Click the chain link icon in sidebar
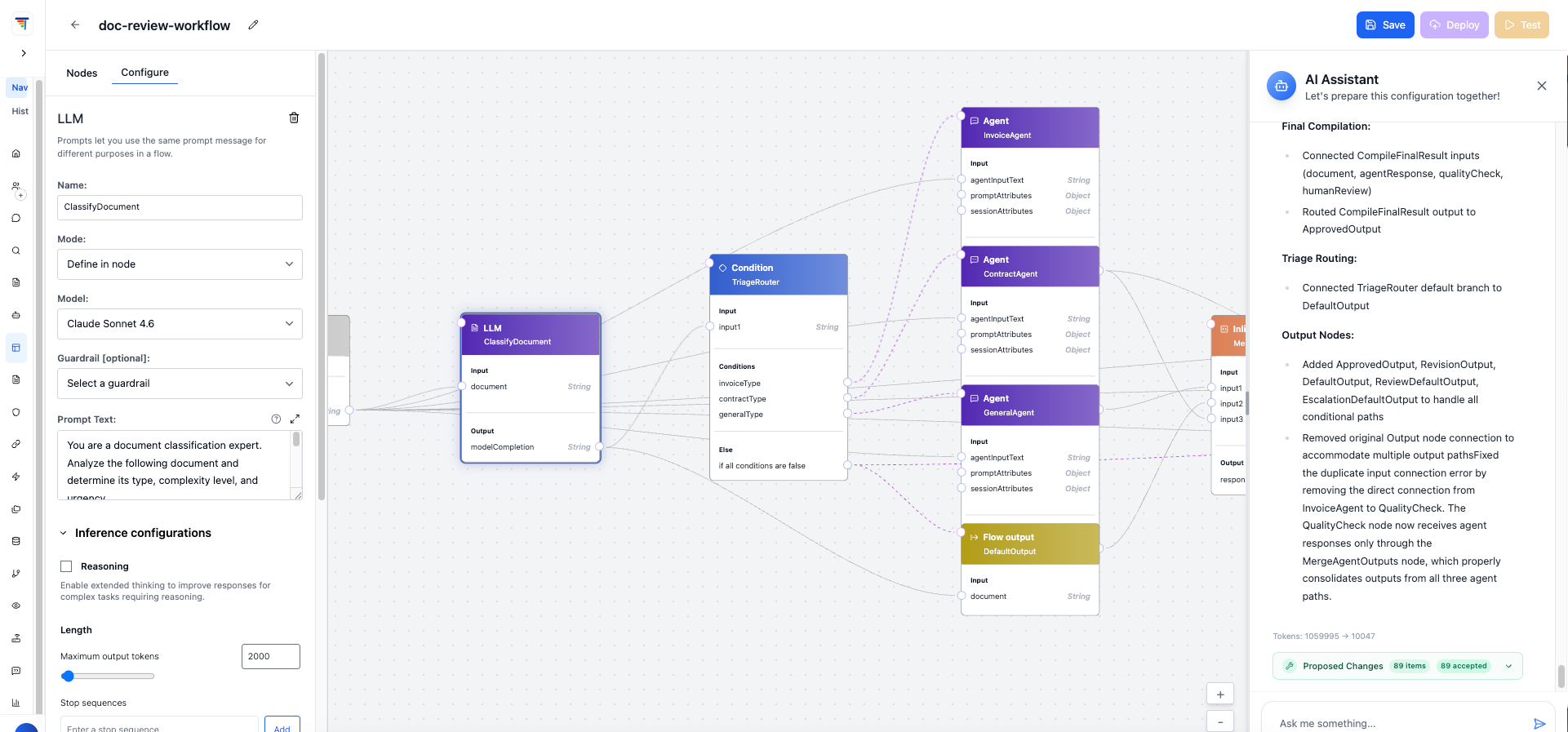Viewport: 1568px width, 732px height. click(x=16, y=444)
